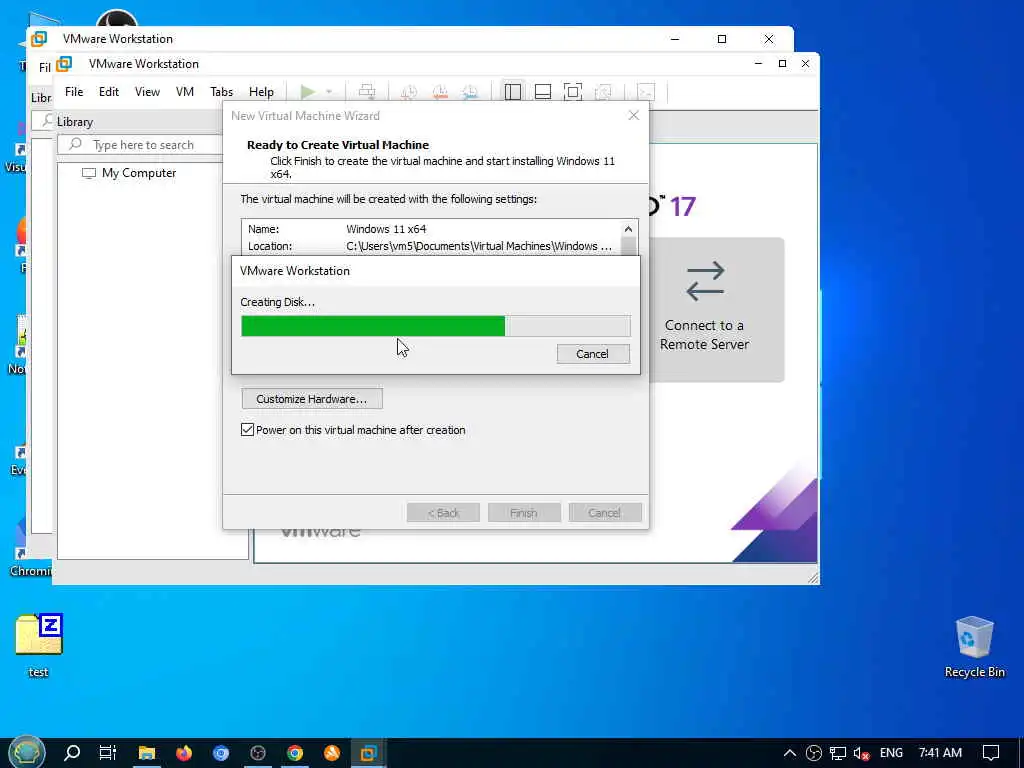Click the Customize Hardware button

coord(312,399)
